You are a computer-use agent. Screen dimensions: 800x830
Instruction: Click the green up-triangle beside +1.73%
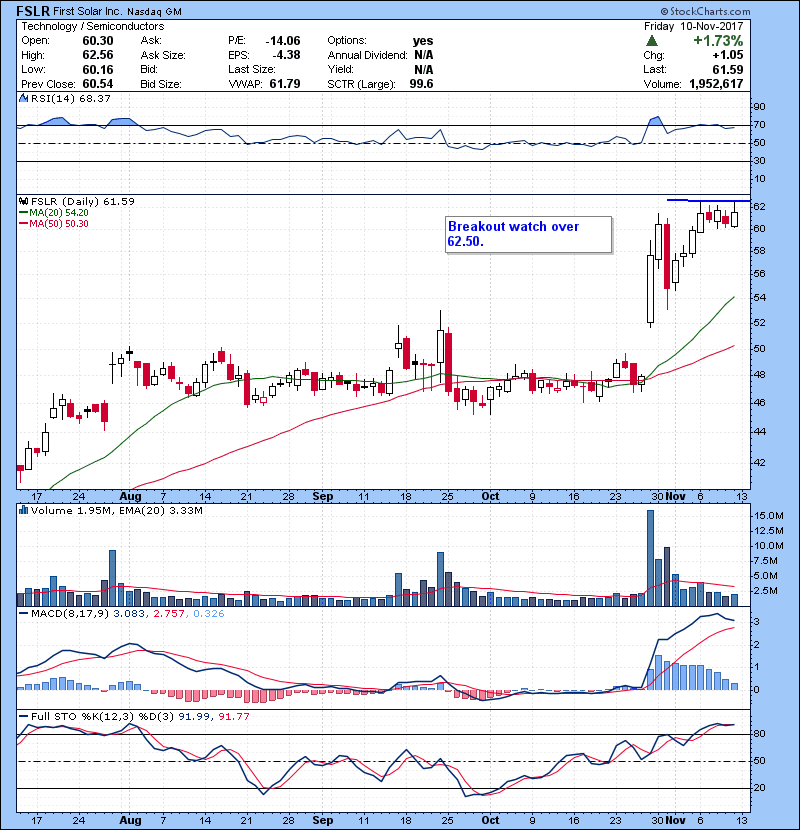coord(652,41)
